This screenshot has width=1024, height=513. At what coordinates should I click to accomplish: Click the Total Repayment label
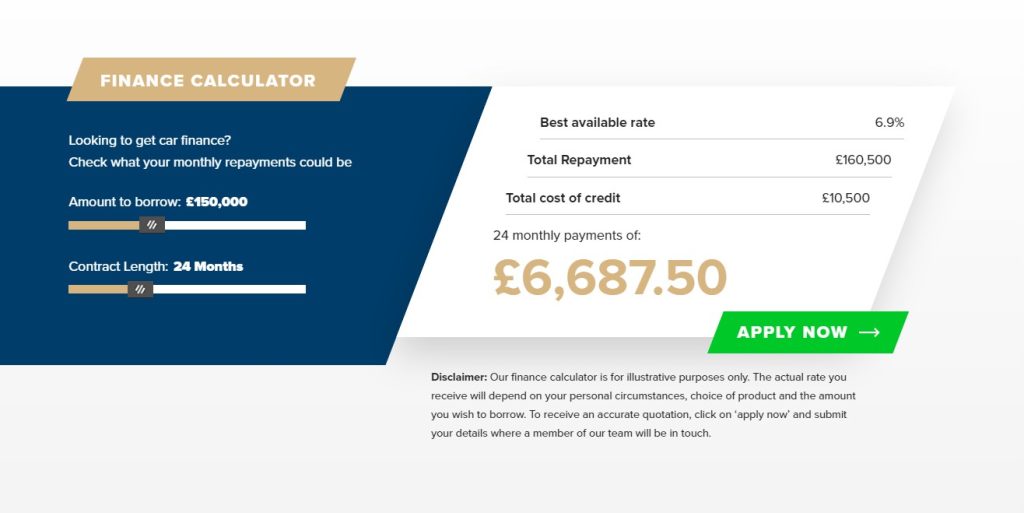pyautogui.click(x=579, y=160)
